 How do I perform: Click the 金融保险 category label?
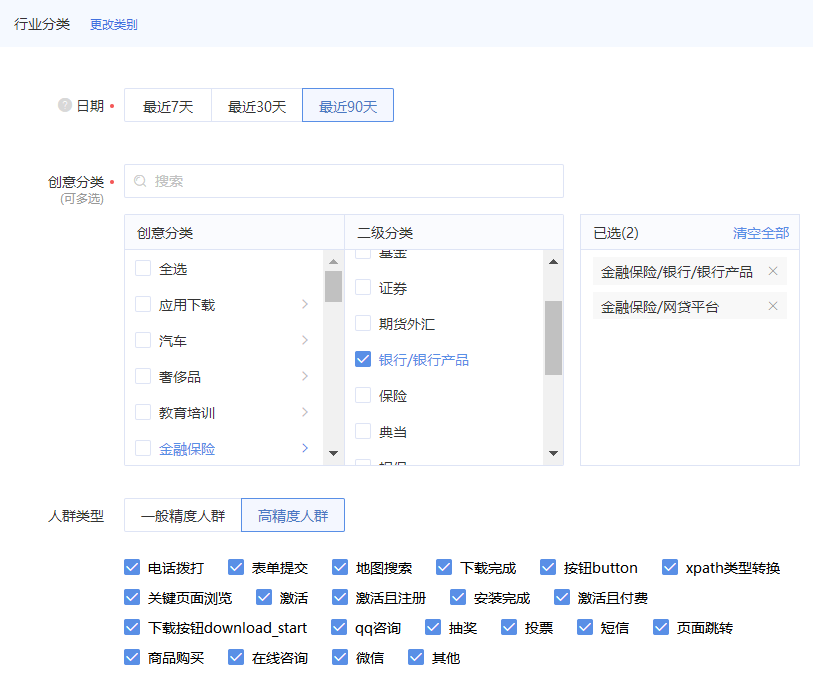point(187,449)
